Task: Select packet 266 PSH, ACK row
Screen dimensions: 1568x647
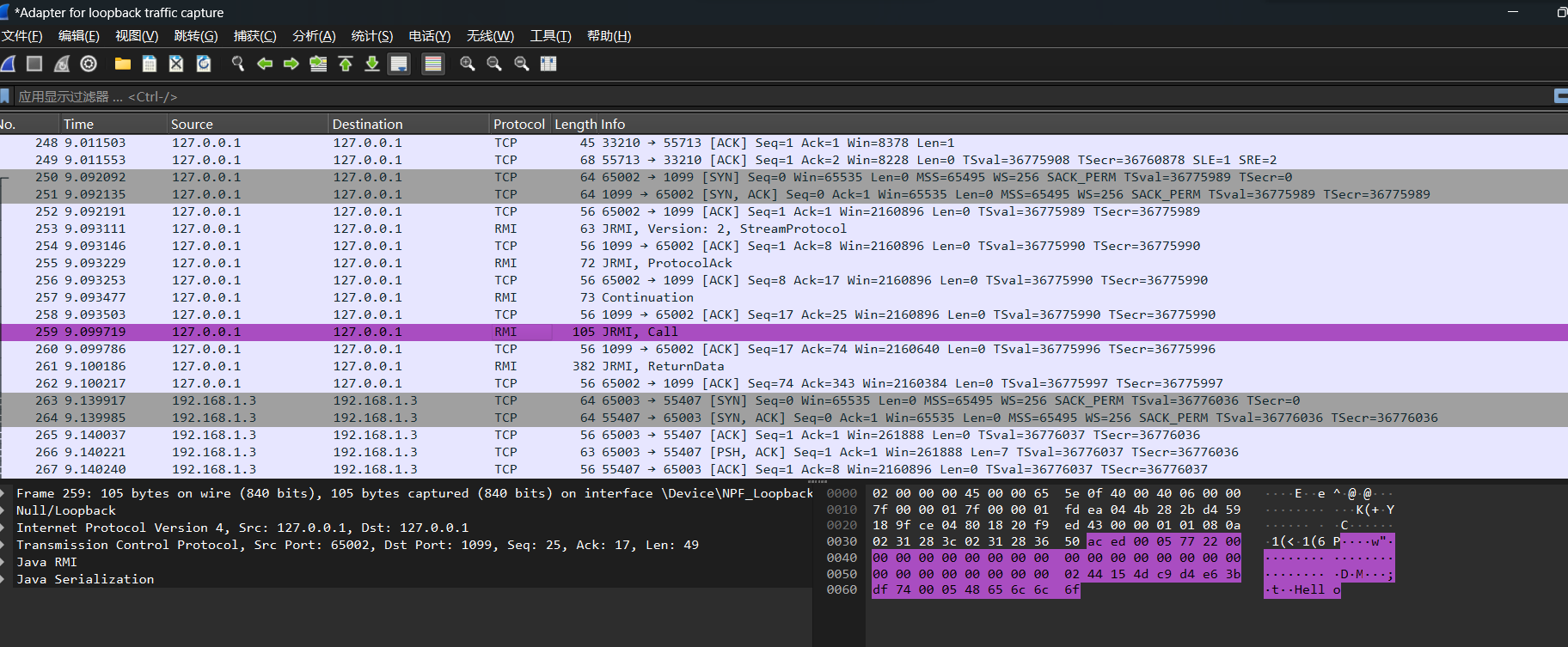Action: point(784,452)
